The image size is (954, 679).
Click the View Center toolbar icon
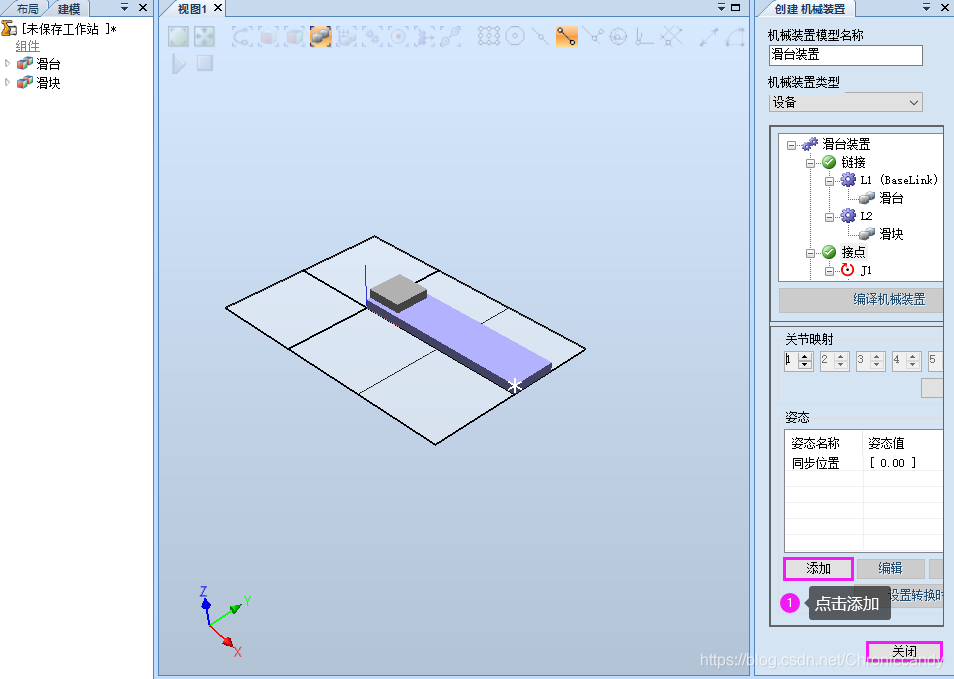[204, 37]
